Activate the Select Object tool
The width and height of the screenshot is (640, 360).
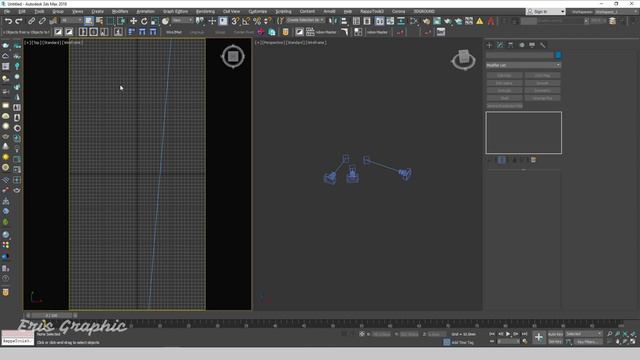click(89, 21)
